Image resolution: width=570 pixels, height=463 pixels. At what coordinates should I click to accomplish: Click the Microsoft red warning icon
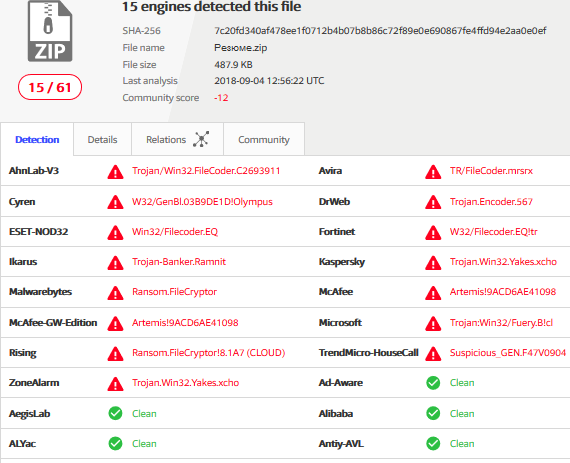433,323
